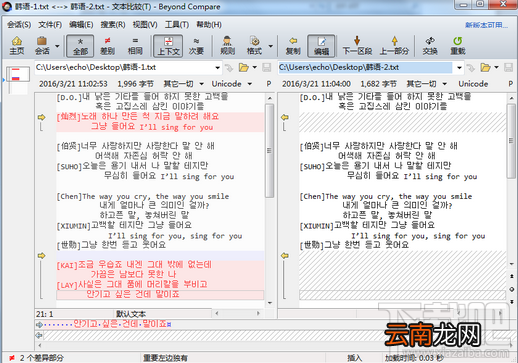Image resolution: width=518 pixels, height=363 pixels.
Task: Click left pane browse-back arrow icon
Action: [x=229, y=68]
